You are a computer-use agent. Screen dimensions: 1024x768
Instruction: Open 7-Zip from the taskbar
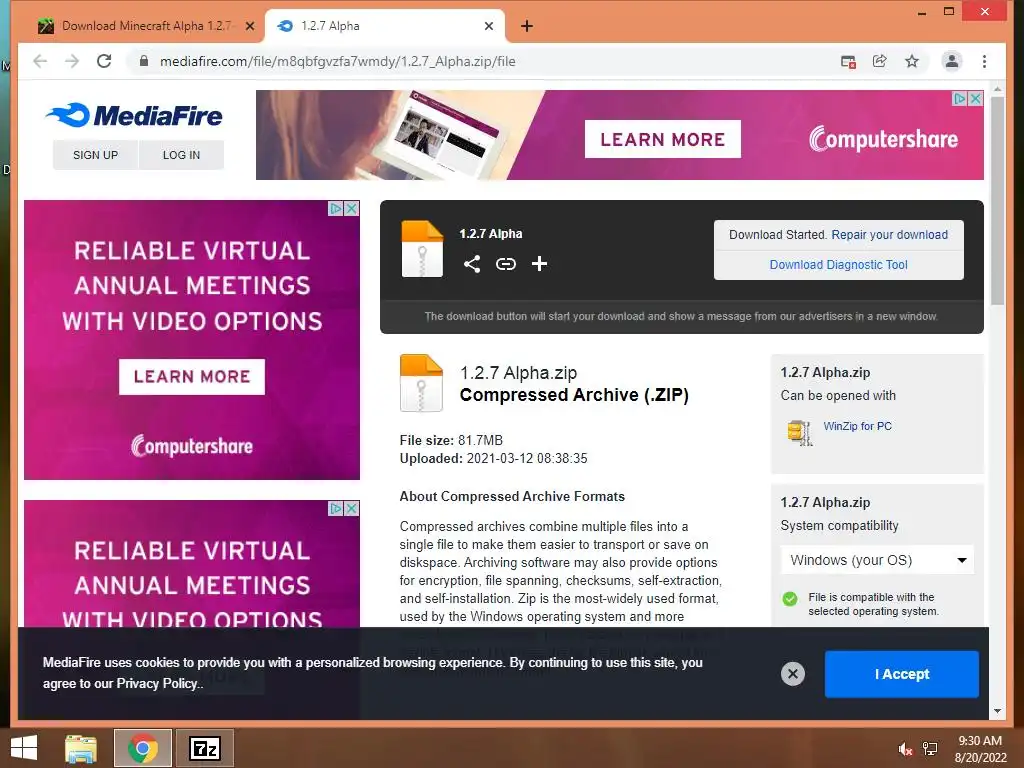205,748
